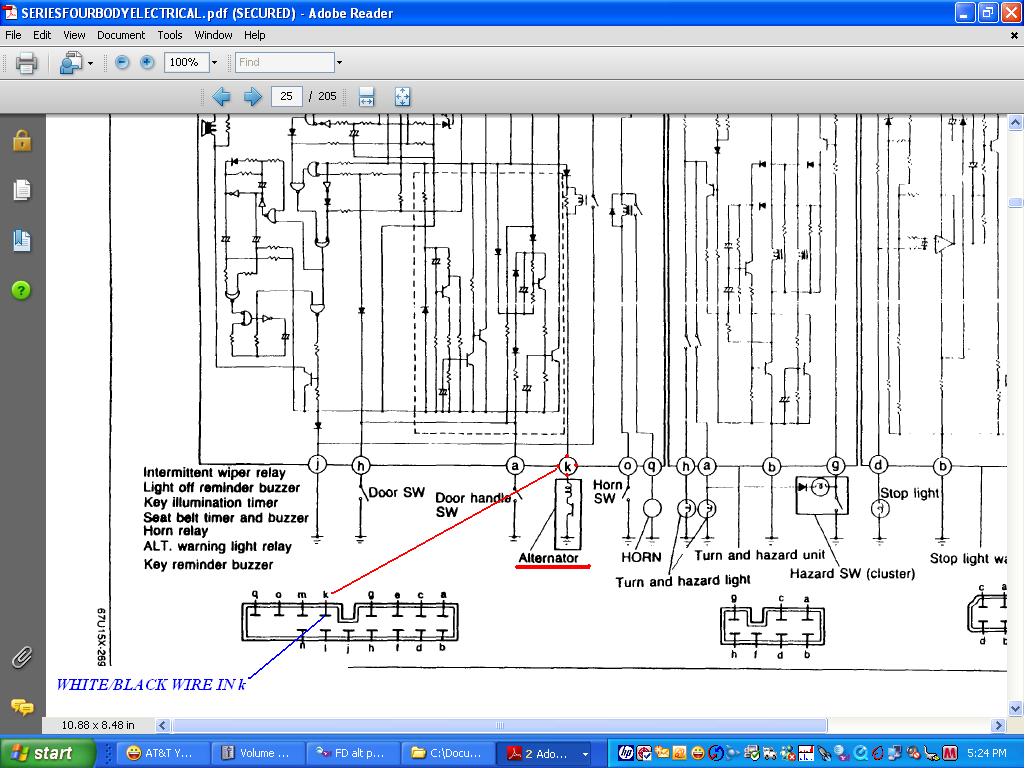Click the Zoom Out minus button

(x=122, y=62)
